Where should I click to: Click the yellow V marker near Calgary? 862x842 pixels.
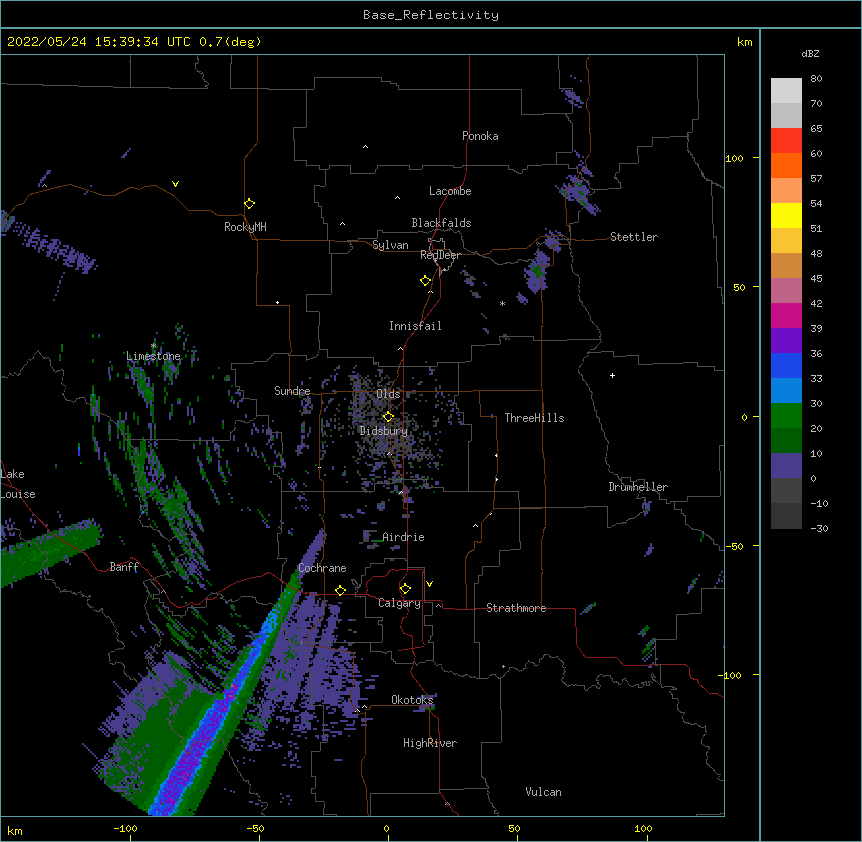point(429,584)
